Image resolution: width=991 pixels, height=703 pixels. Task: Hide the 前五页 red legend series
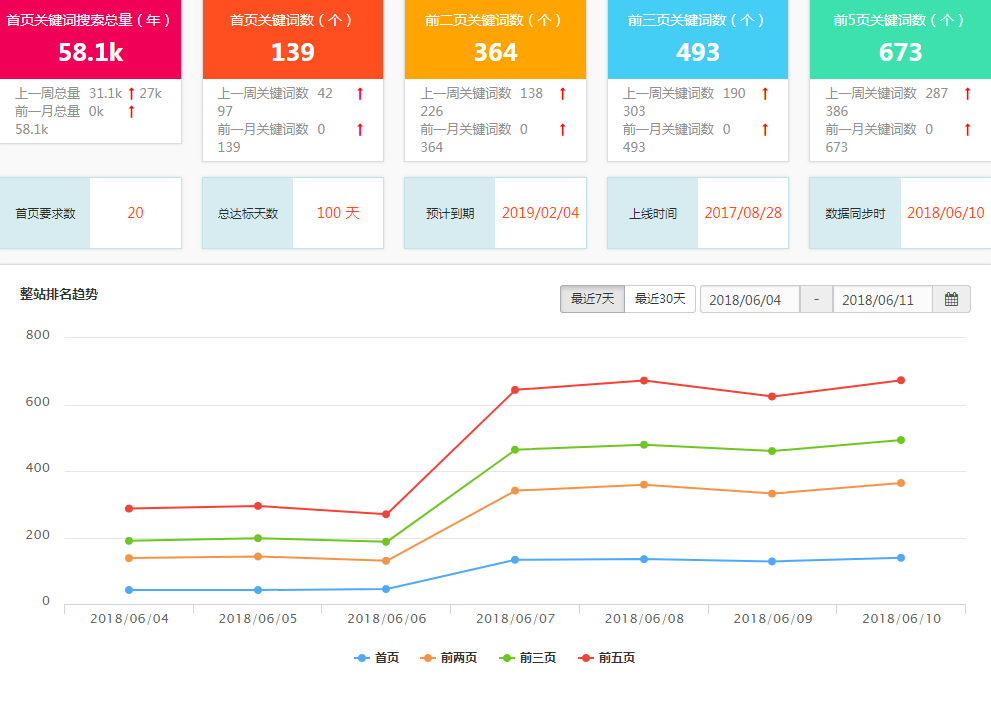click(607, 658)
